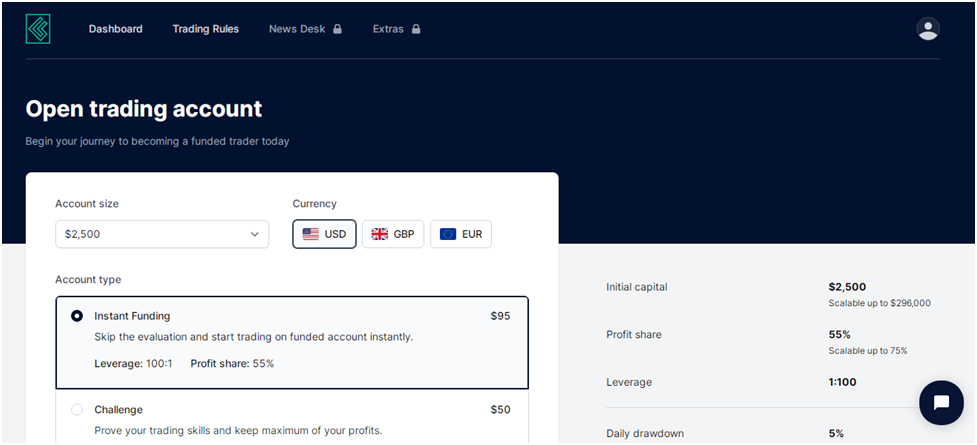Click the lock icon beside Extras
Image resolution: width=977 pixels, height=445 pixels.
pyautogui.click(x=416, y=29)
